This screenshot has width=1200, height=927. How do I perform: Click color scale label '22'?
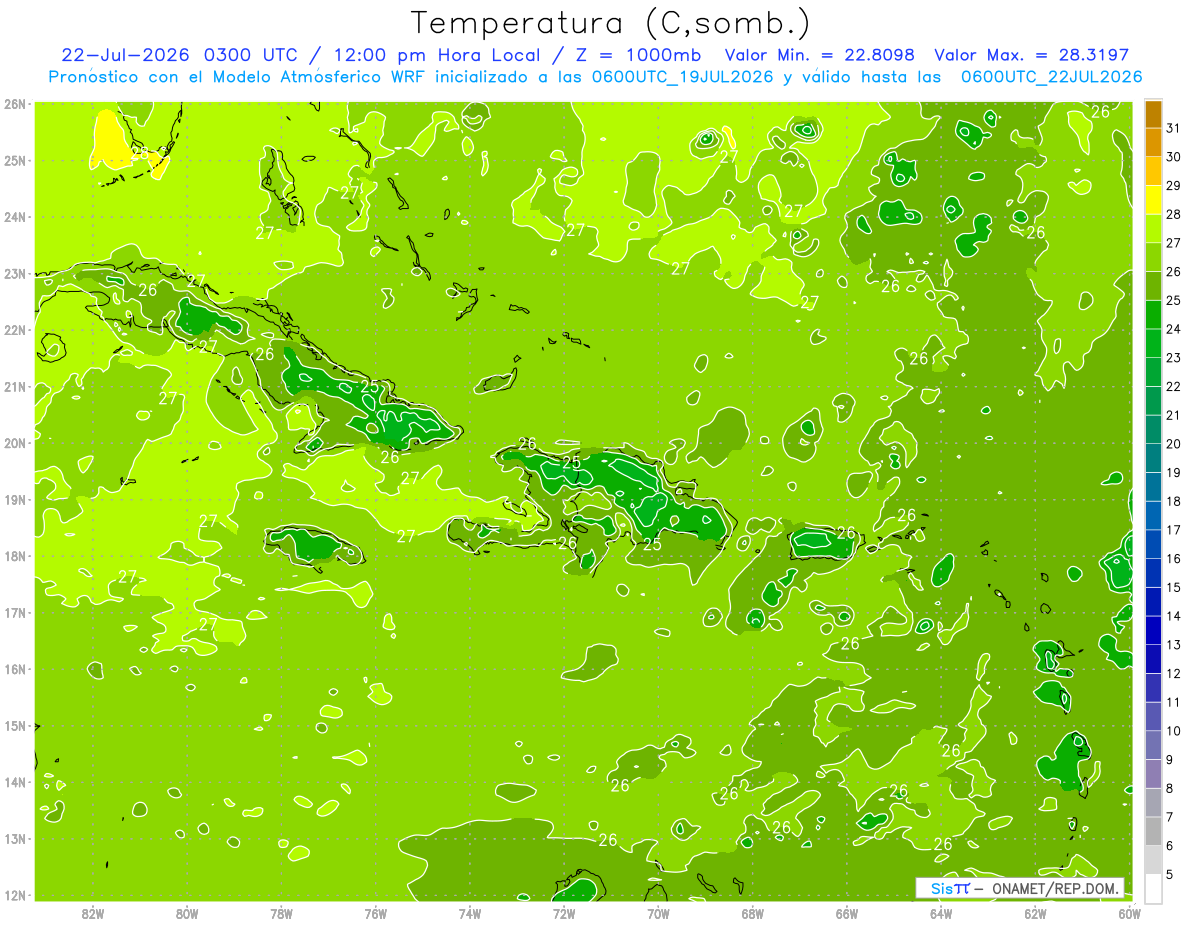coord(1174,386)
